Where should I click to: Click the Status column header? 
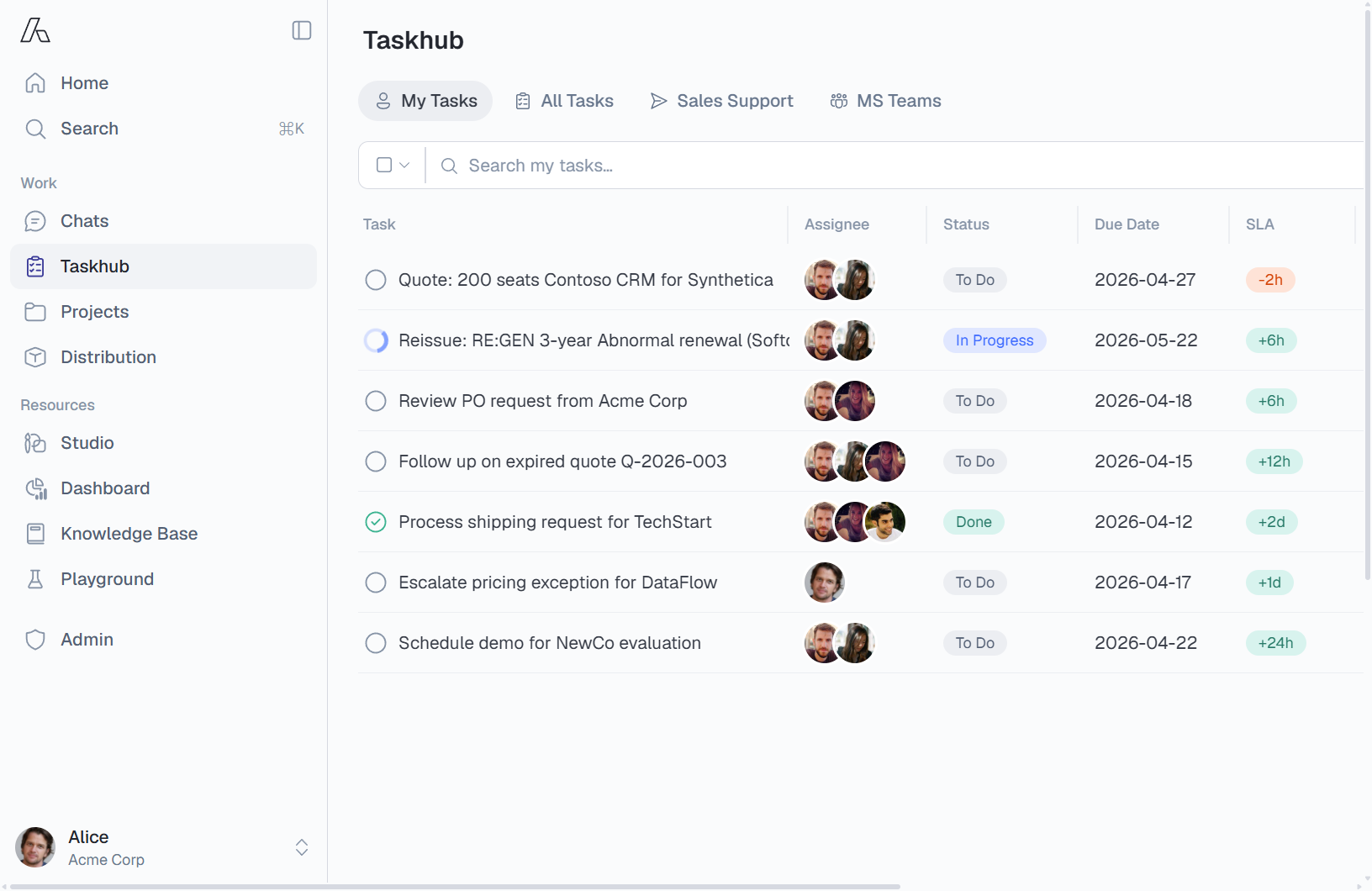[x=966, y=224]
